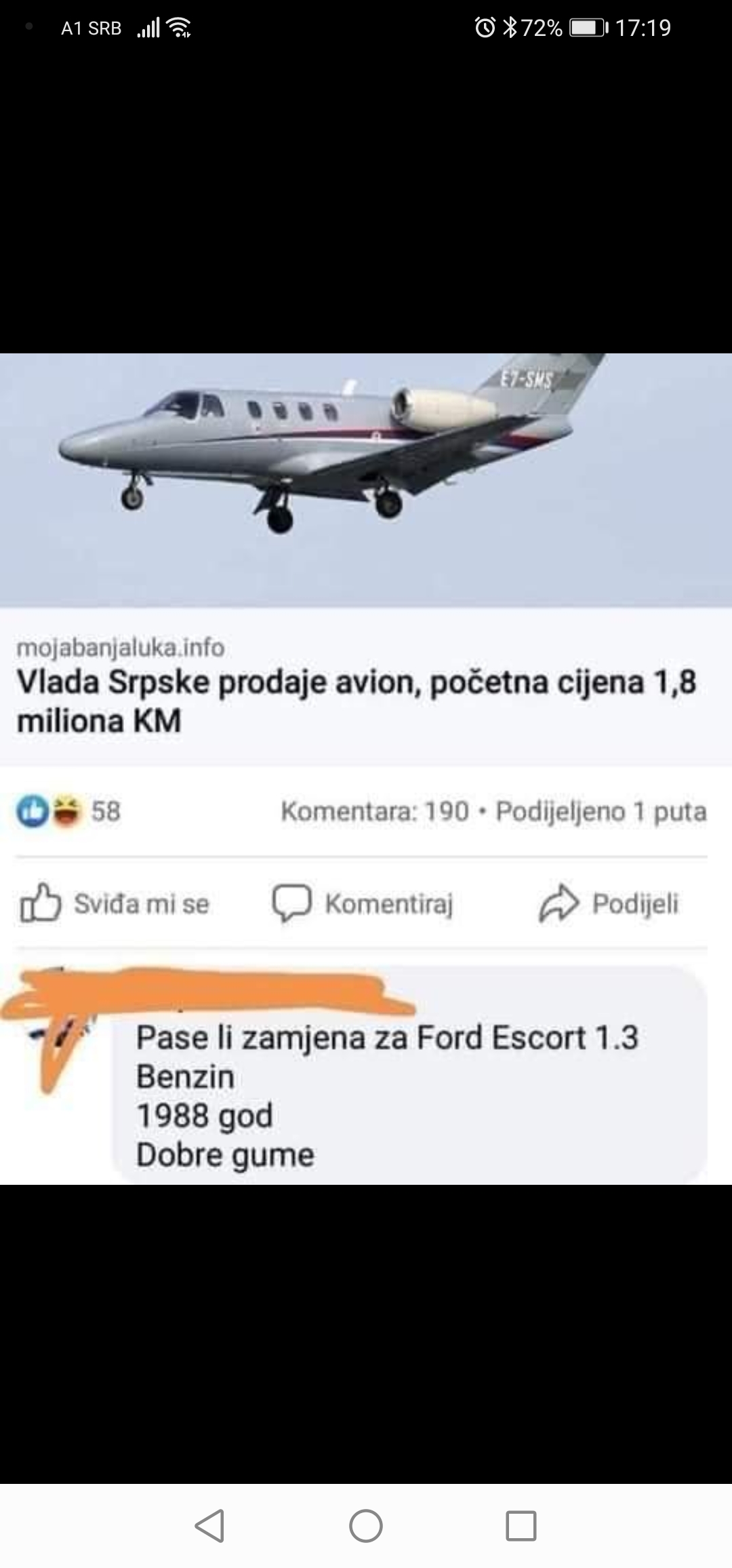
Task: Open Podijeljeno 1 puta shares info
Action: coord(601,811)
